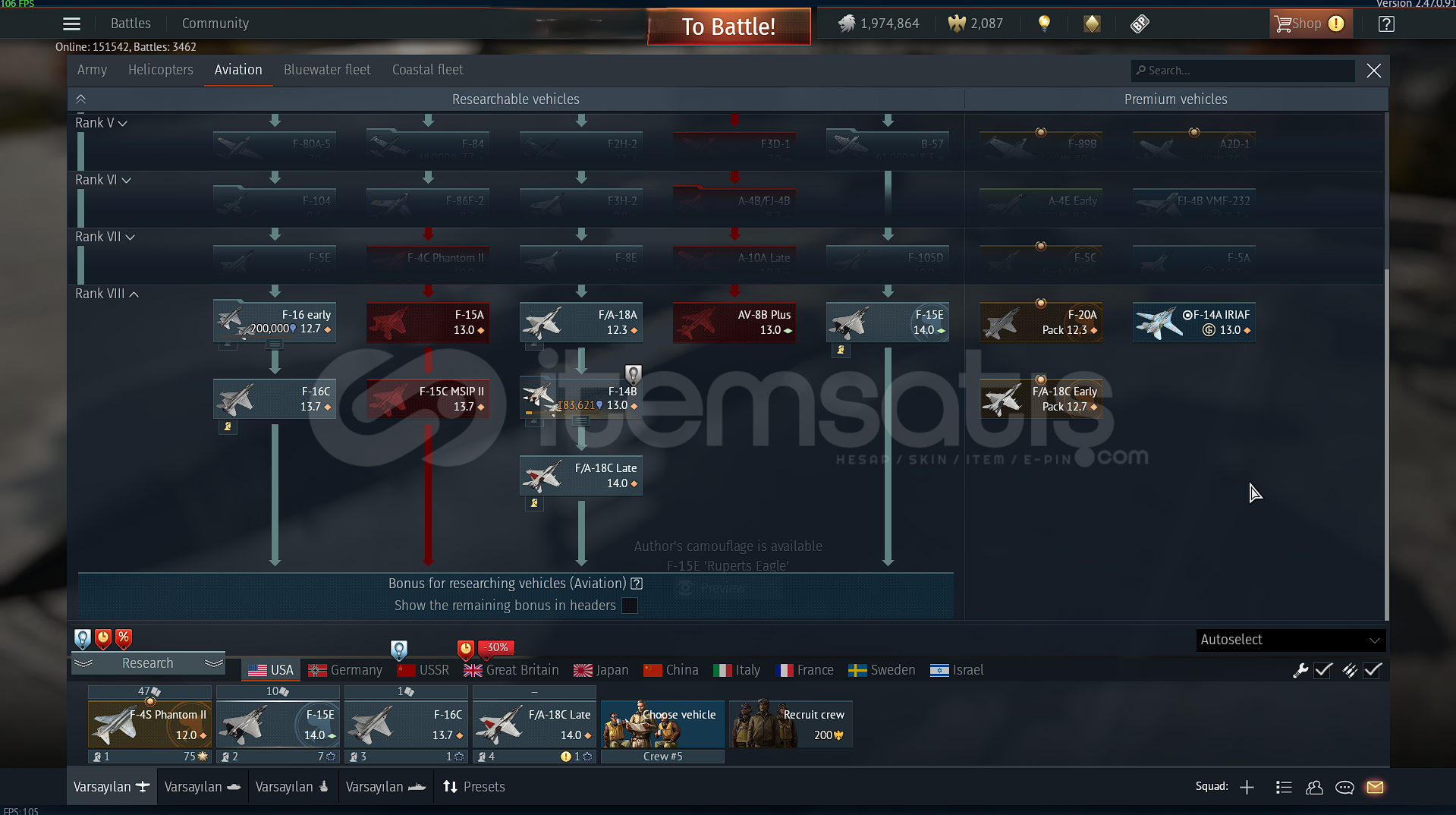Click the red discount percent icon
The width and height of the screenshot is (1456, 815).
(x=123, y=638)
